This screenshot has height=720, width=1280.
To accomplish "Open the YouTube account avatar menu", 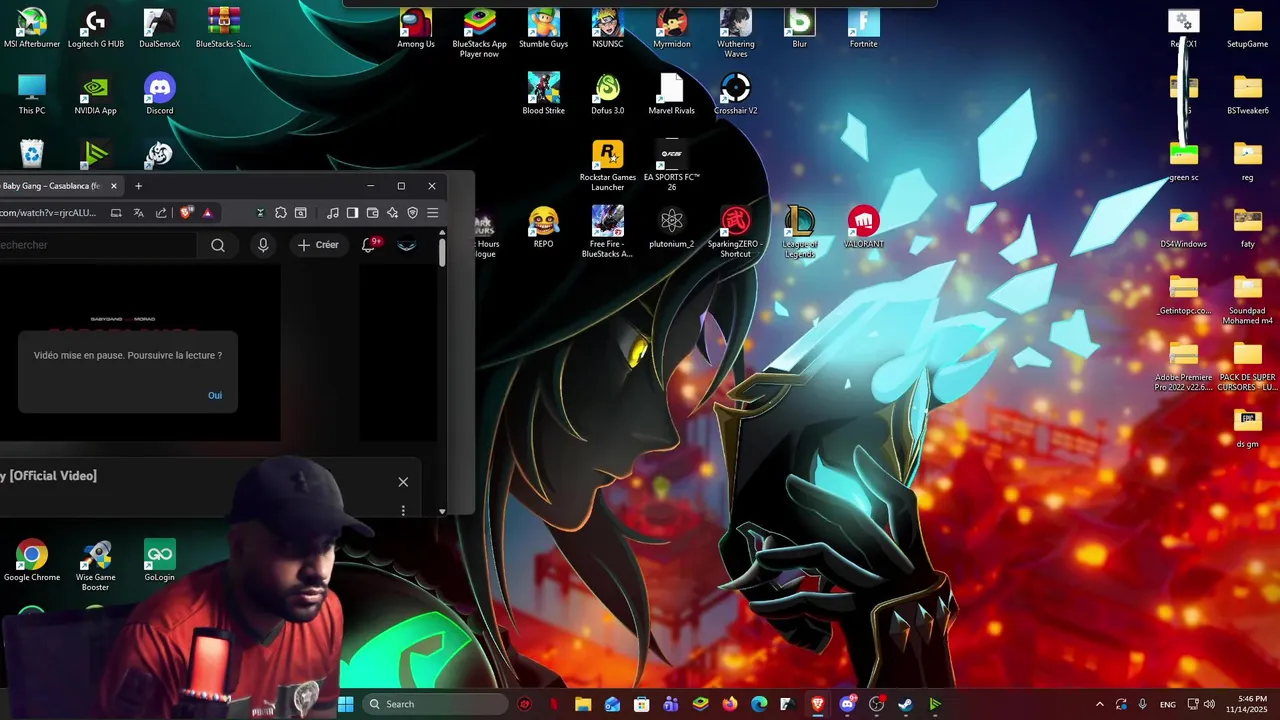I will click(407, 245).
